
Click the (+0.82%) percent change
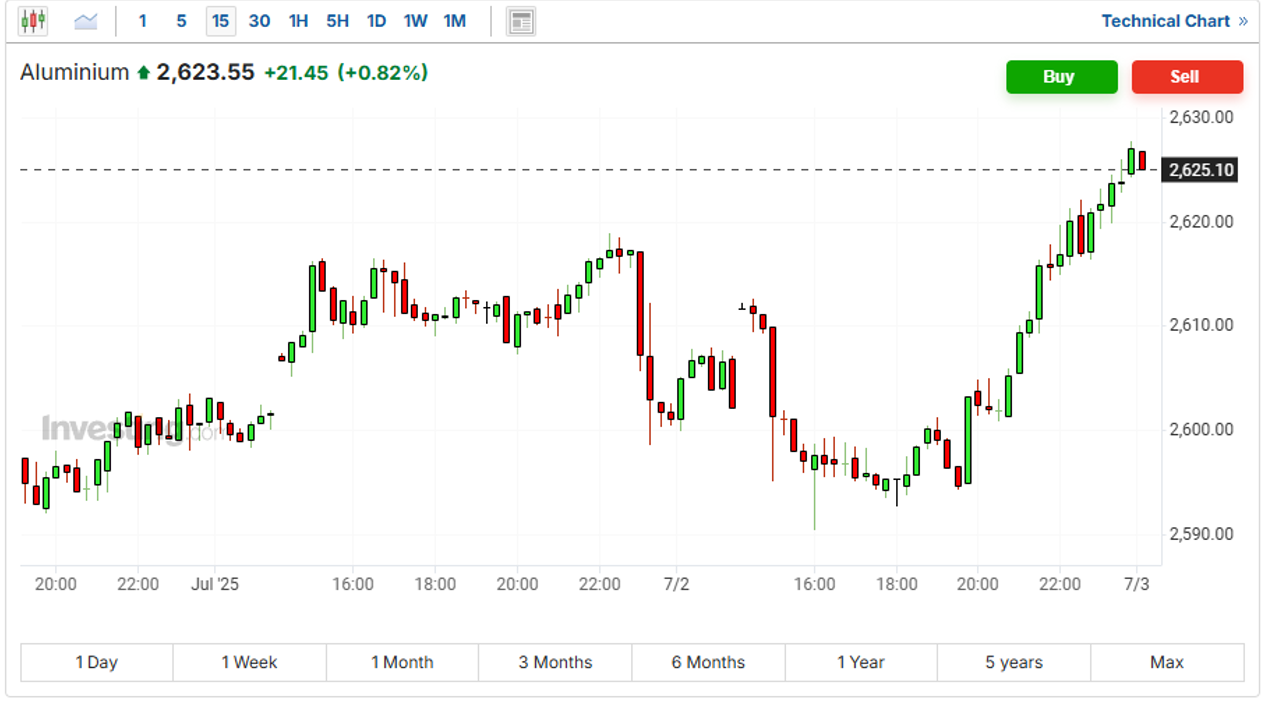pyautogui.click(x=382, y=73)
